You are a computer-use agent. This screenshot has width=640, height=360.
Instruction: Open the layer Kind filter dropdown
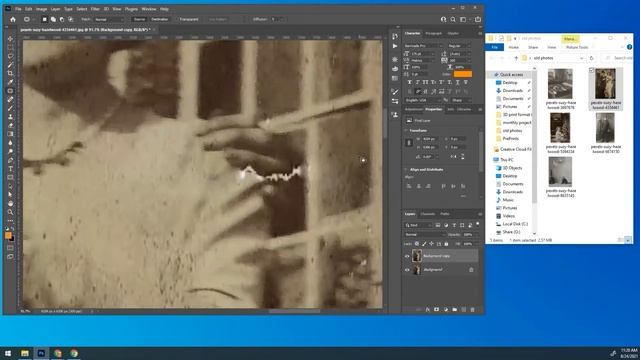pos(419,225)
